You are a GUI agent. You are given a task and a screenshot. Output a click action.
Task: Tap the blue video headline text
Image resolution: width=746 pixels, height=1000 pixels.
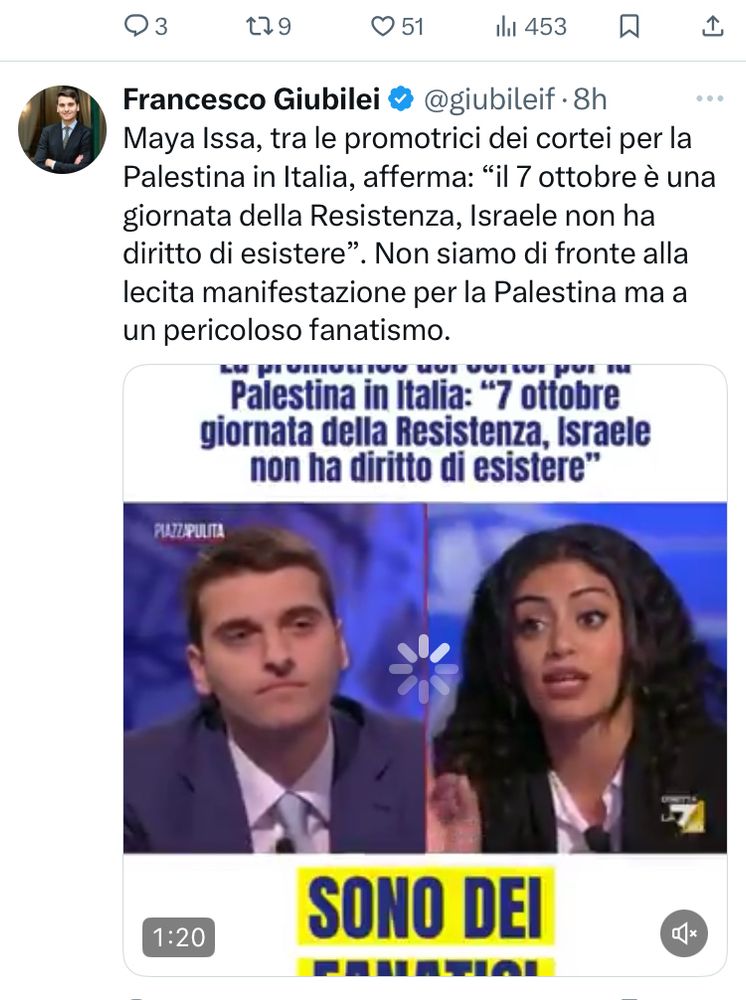coord(425,423)
